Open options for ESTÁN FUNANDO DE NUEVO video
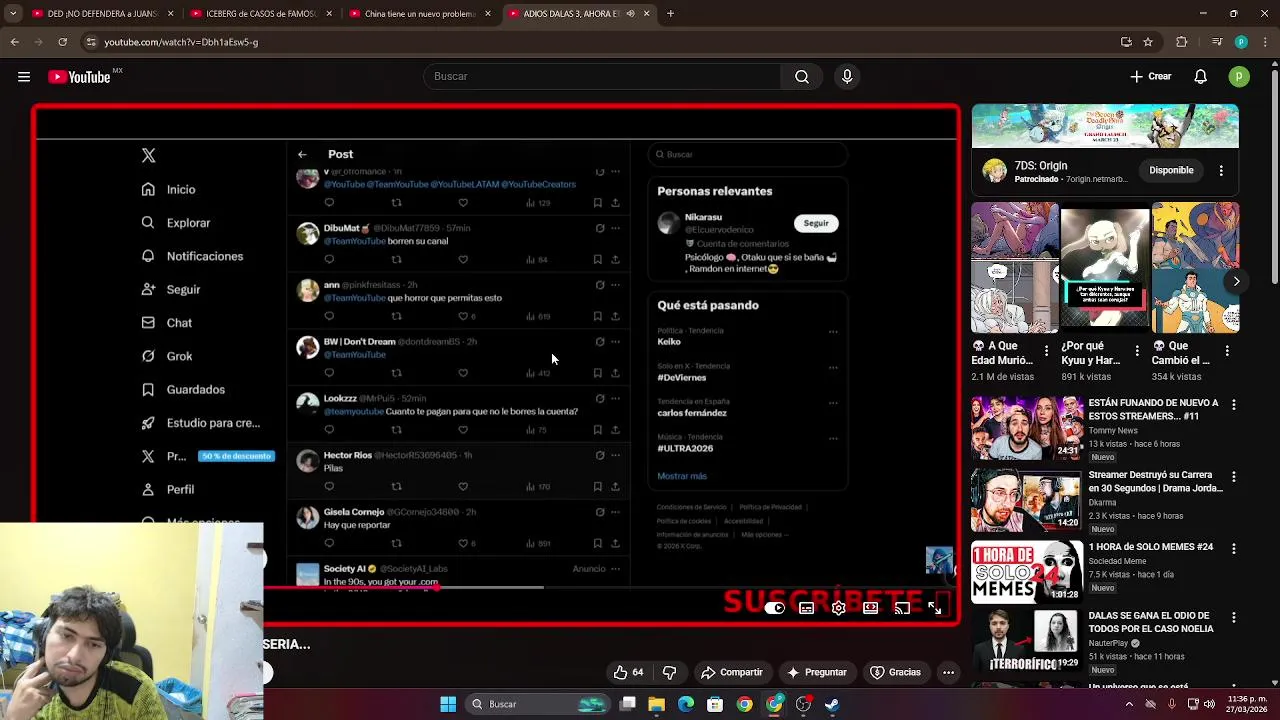Viewport: 1280px width, 720px height. [x=1234, y=405]
